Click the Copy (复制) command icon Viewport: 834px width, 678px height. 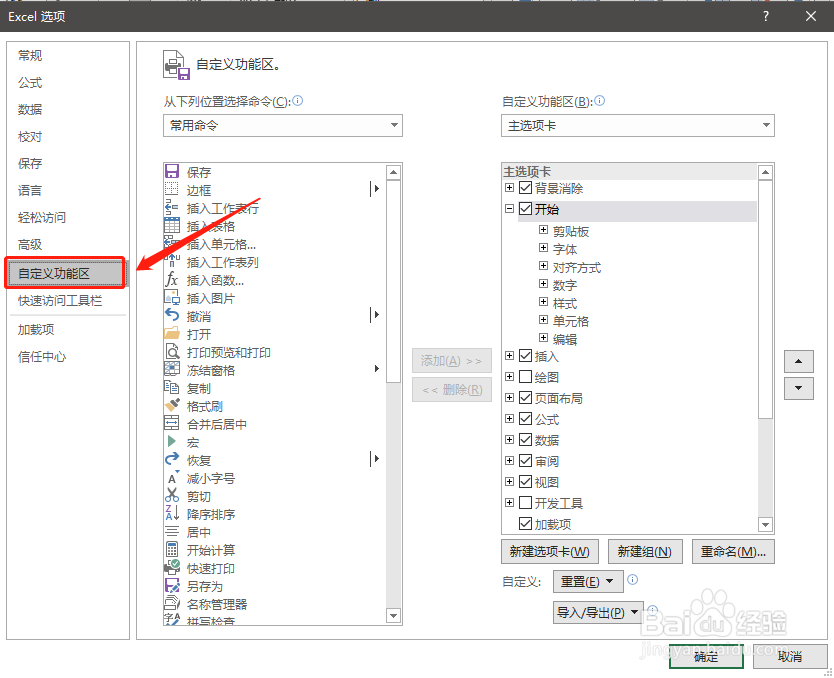[x=172, y=387]
